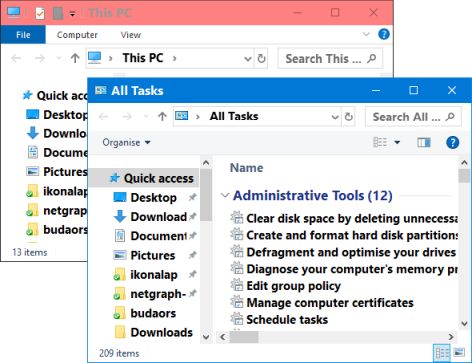Click the Name column header
This screenshot has width=472, height=363.
click(246, 168)
